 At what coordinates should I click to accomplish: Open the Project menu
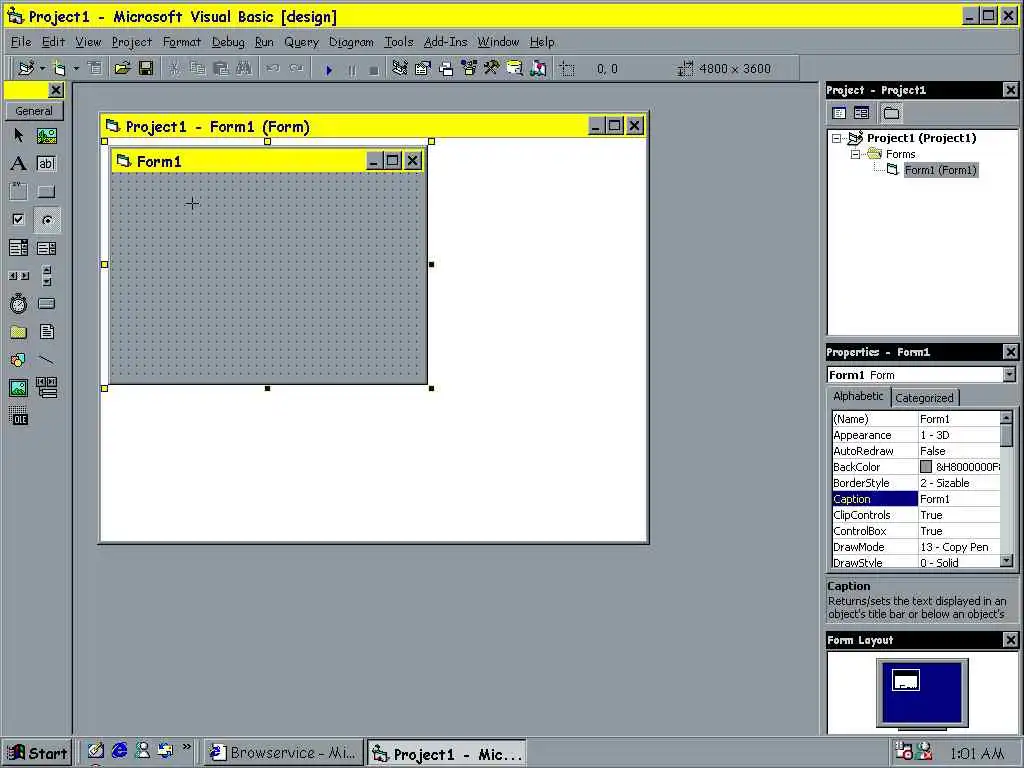[131, 42]
